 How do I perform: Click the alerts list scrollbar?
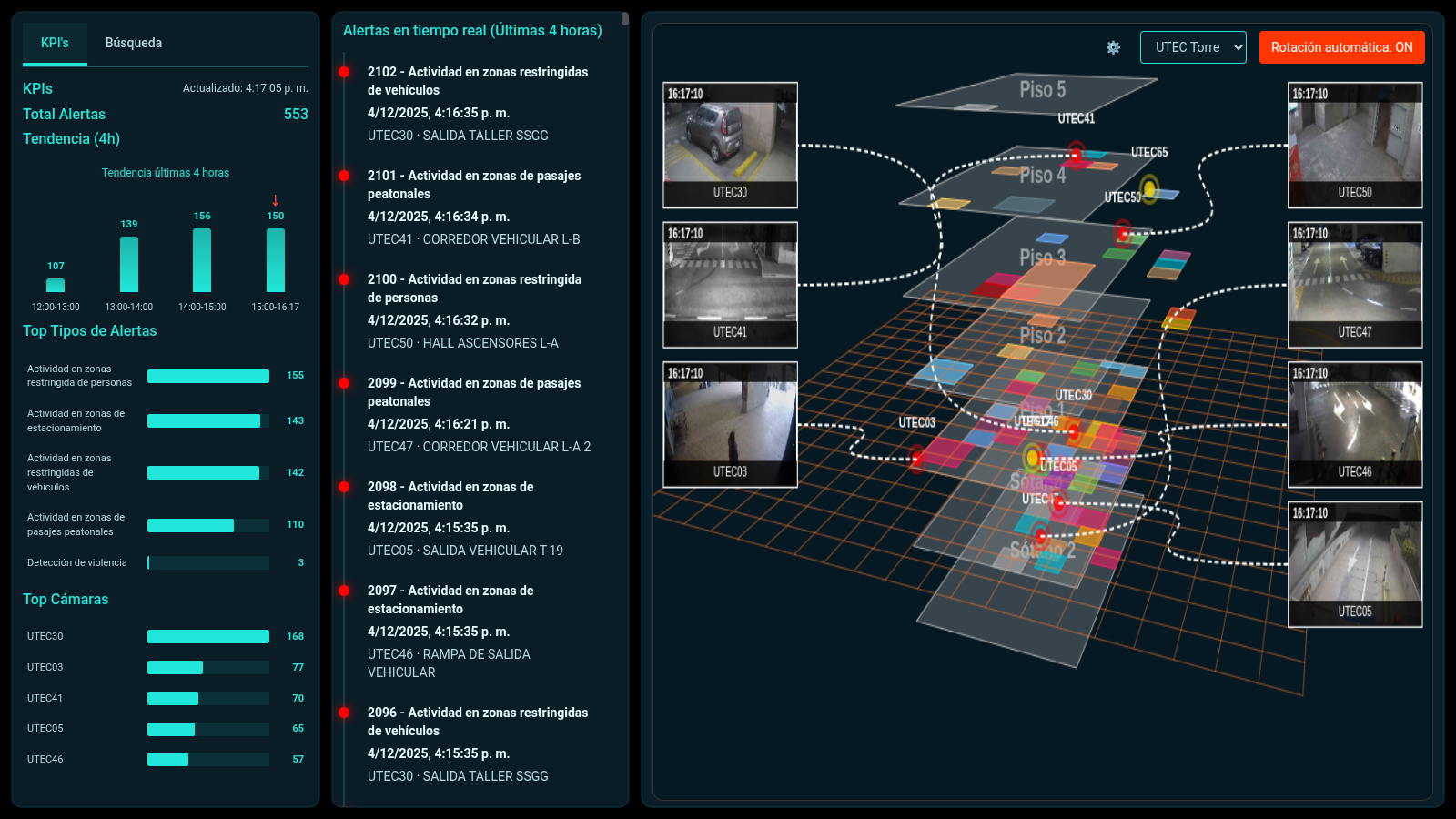tap(624, 18)
